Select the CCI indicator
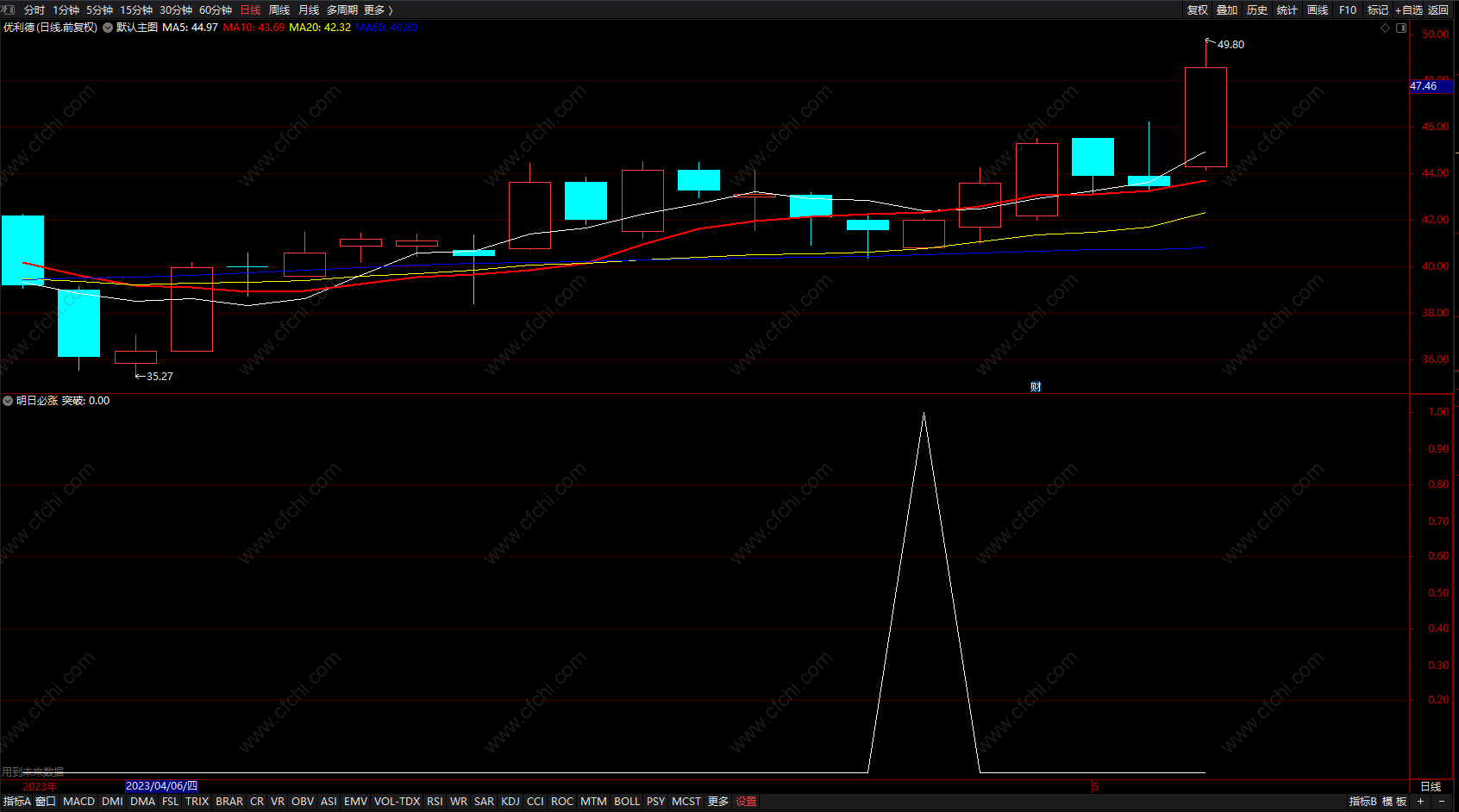 tap(535, 802)
